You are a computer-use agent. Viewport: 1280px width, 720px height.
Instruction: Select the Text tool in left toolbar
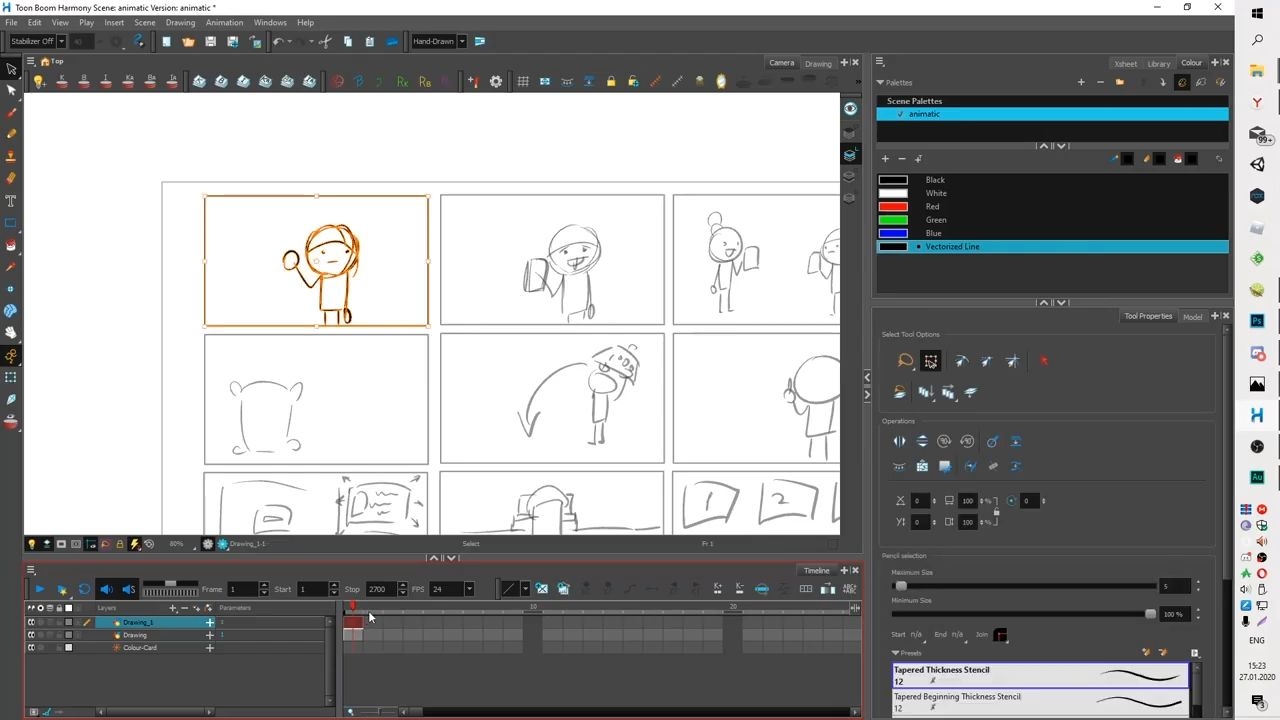click(11, 200)
